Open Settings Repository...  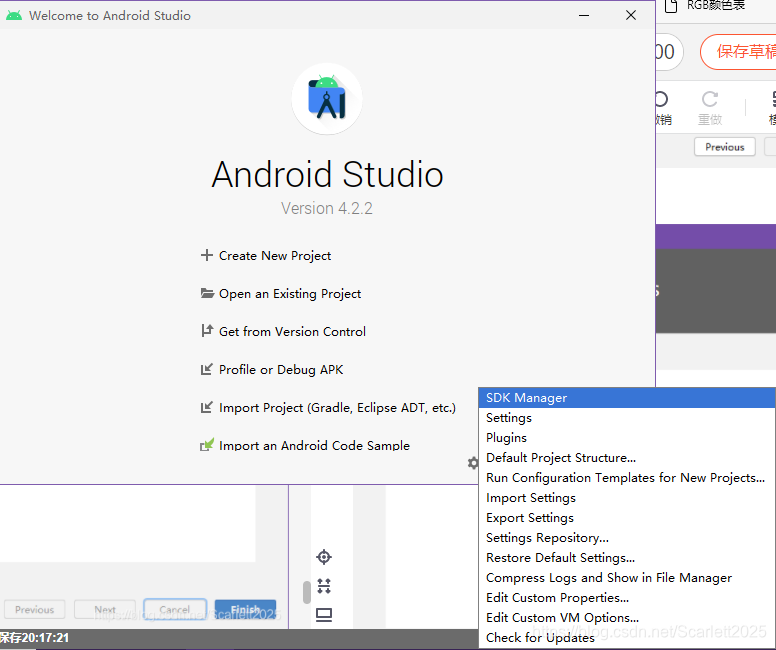click(x=627, y=538)
